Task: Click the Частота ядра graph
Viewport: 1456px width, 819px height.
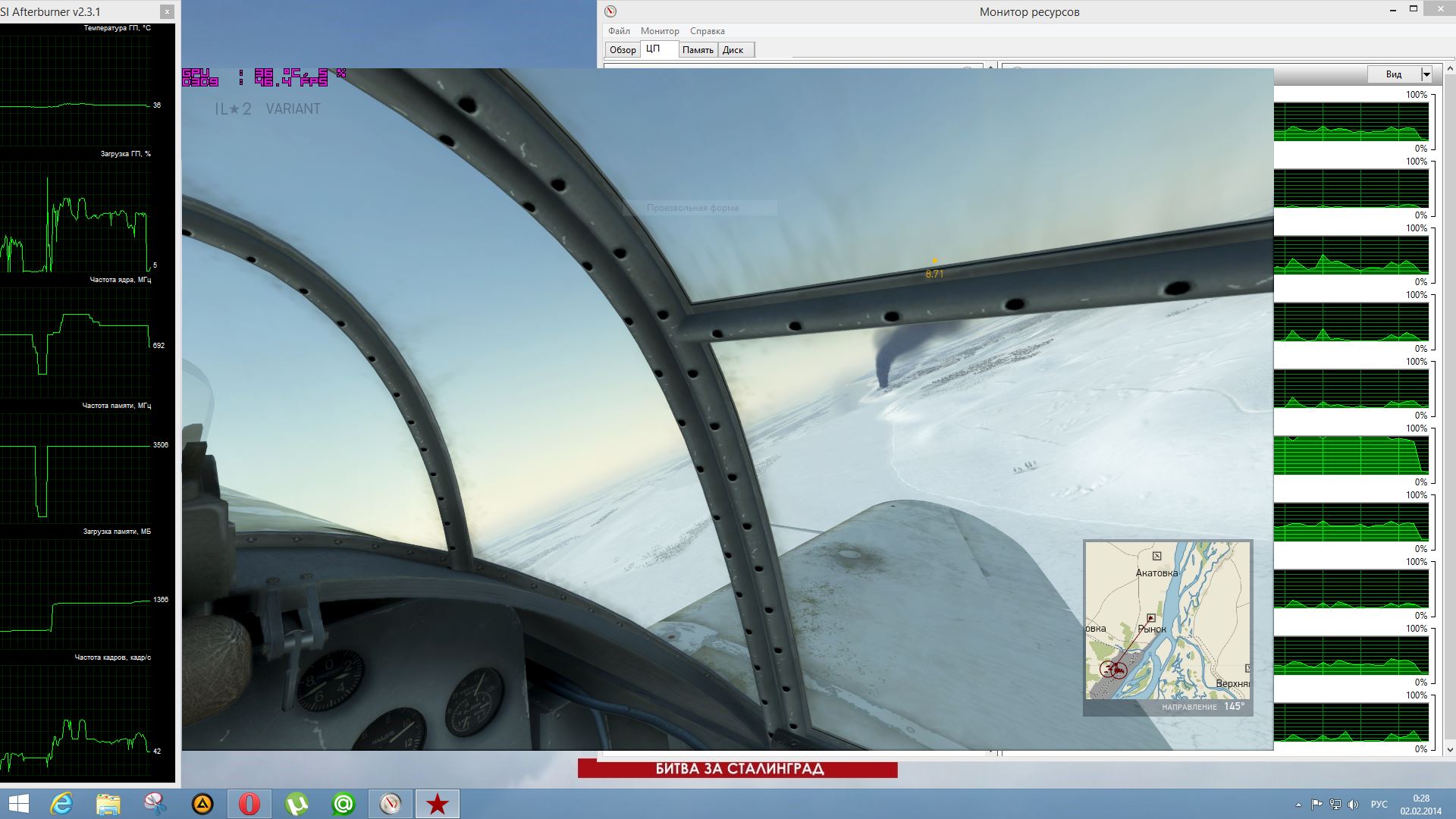Action: (x=76, y=342)
